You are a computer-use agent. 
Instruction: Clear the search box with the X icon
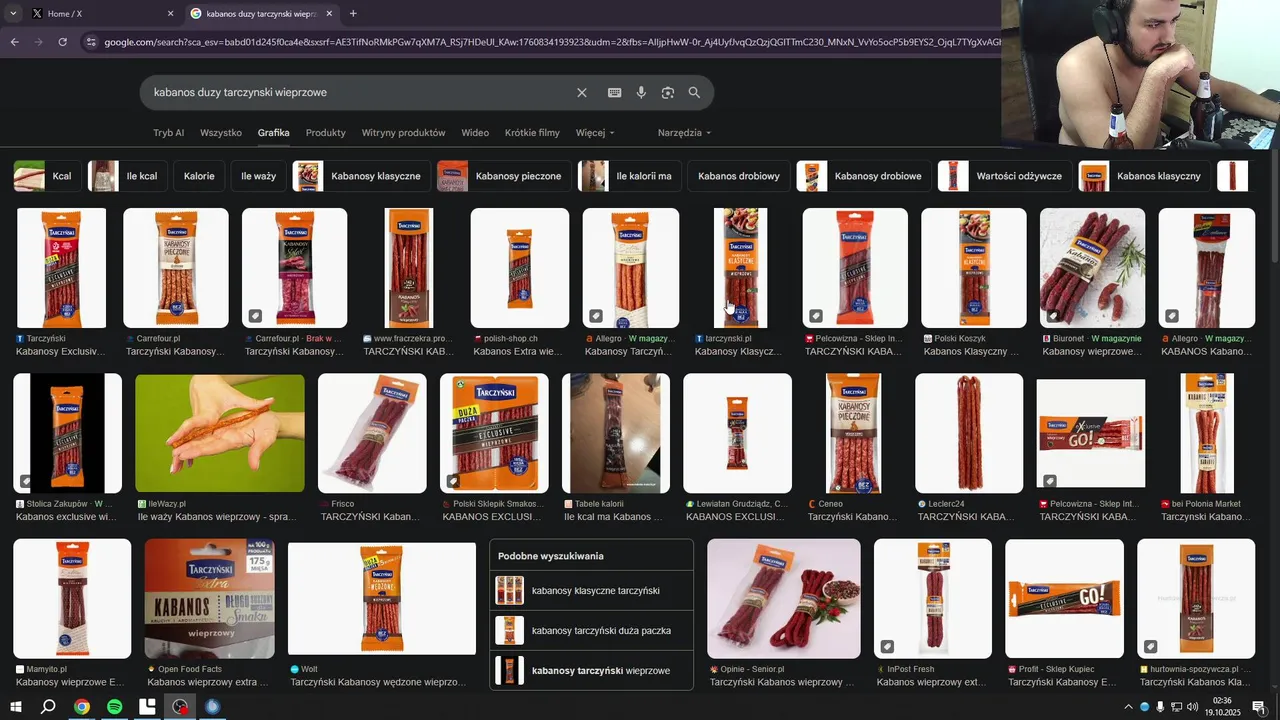pyautogui.click(x=582, y=92)
